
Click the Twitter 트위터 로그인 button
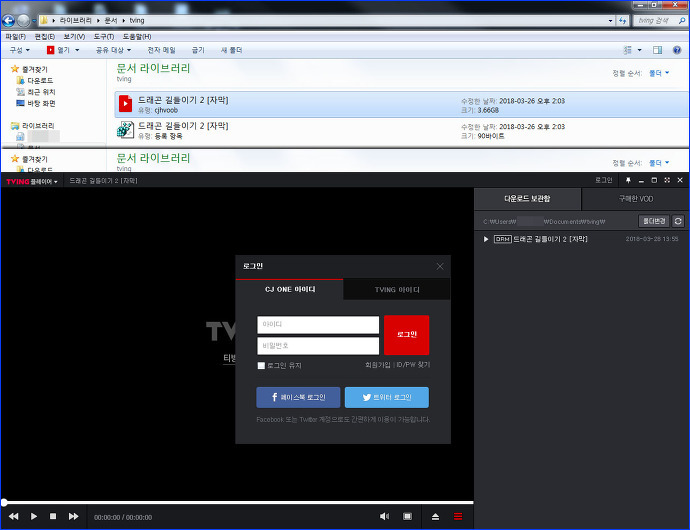tap(387, 398)
